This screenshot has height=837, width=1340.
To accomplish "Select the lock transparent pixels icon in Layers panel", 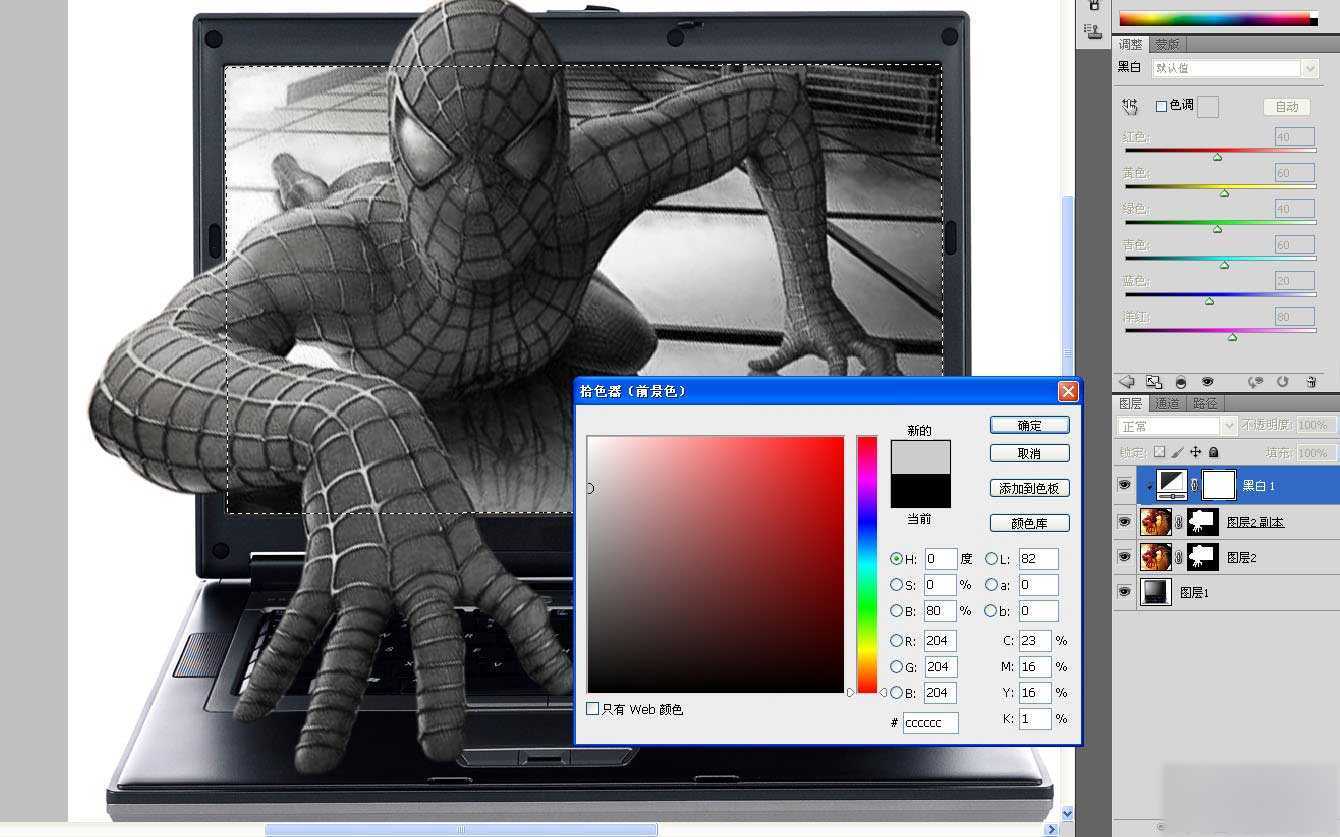I will coord(1158,452).
